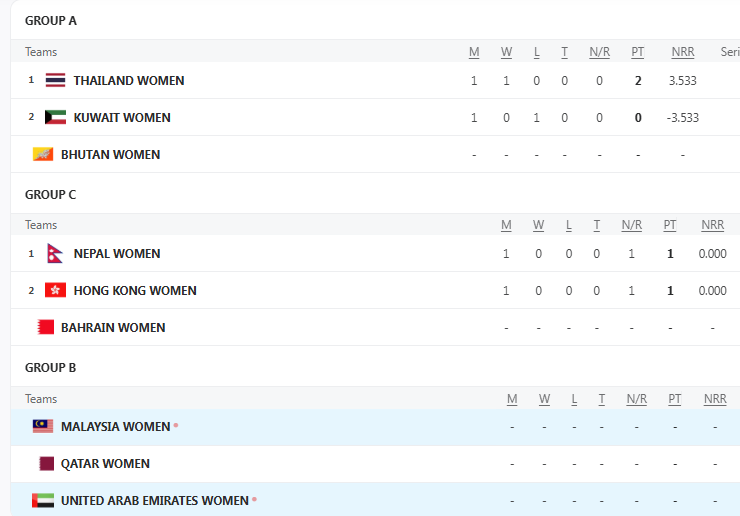The image size is (740, 516).
Task: Click the Hong Kong flag icon
Action: click(55, 290)
